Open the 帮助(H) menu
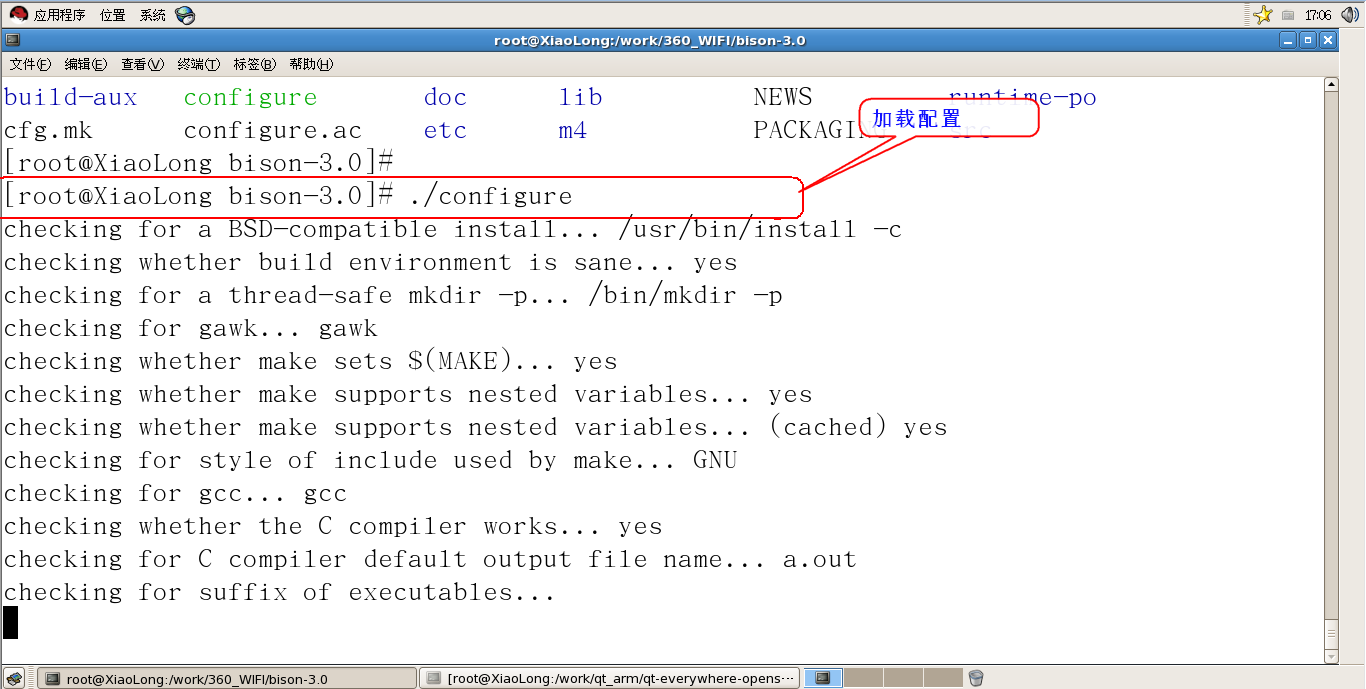 coord(311,64)
